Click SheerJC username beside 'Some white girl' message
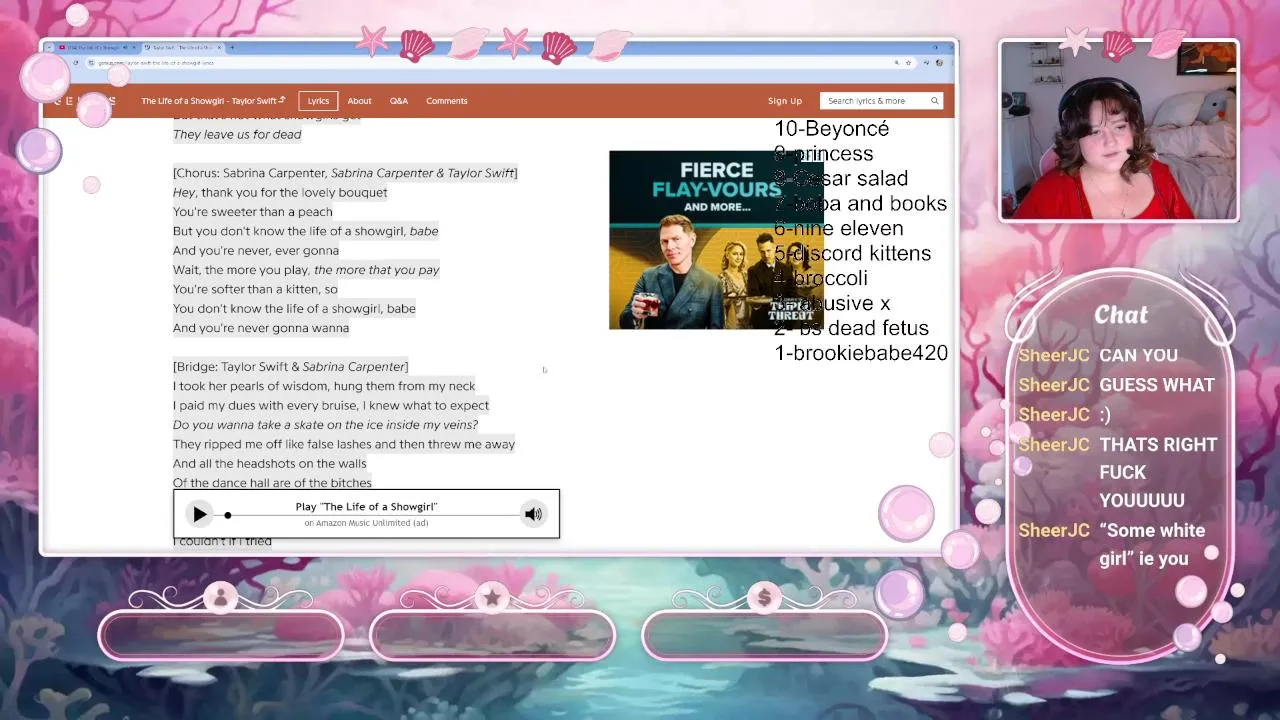Viewport: 1280px width, 720px height. [1054, 531]
